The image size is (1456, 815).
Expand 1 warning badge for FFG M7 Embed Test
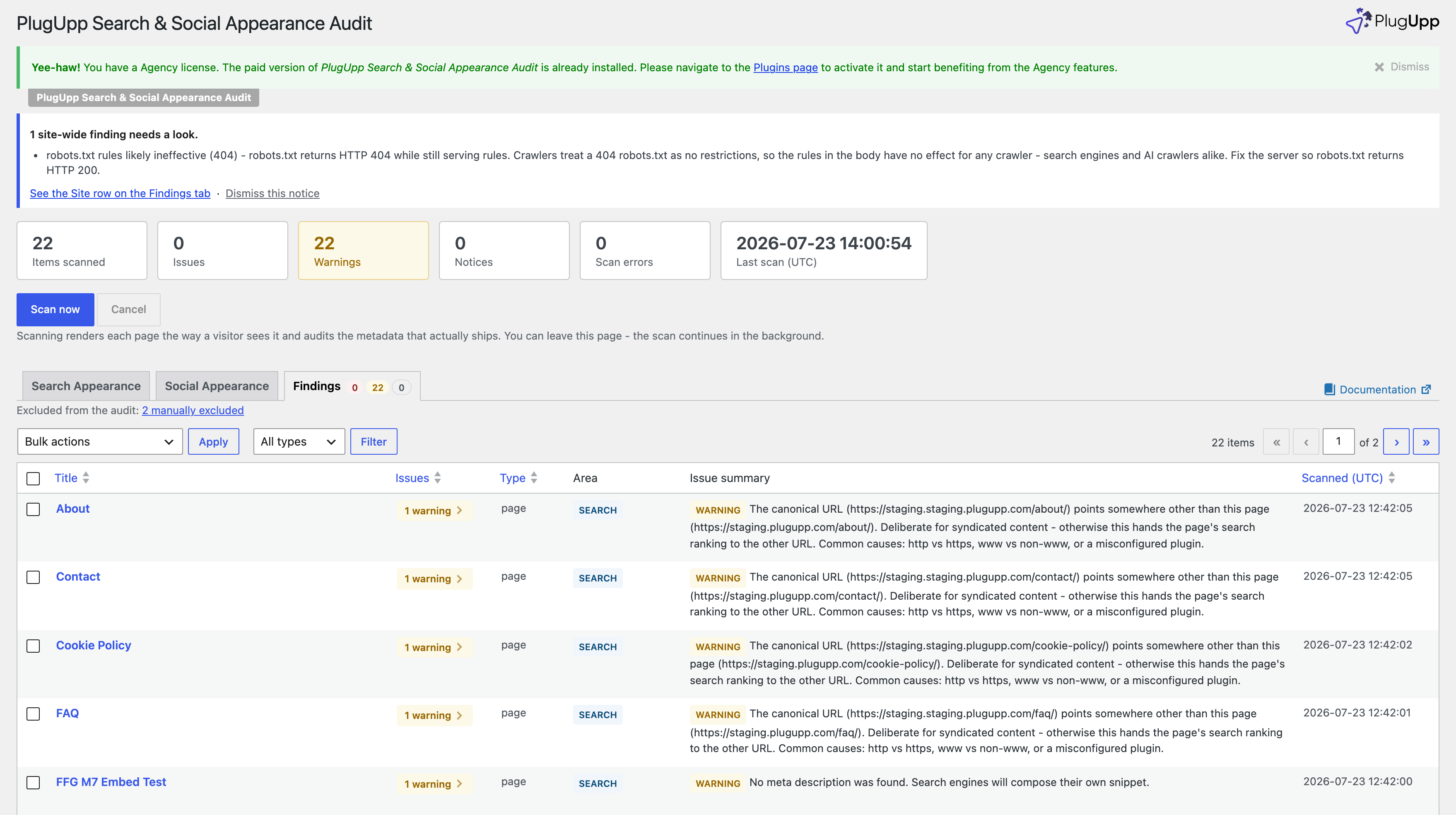click(x=434, y=784)
